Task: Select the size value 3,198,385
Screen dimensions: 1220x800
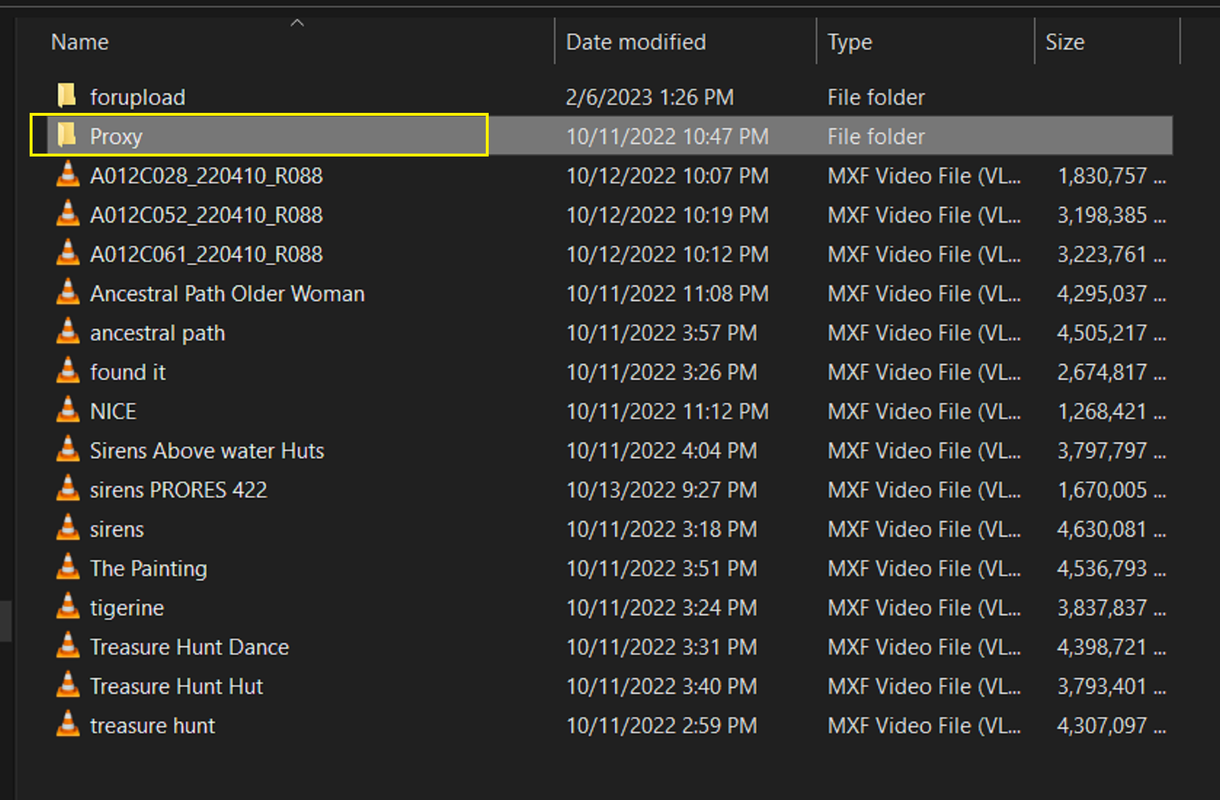Action: (1102, 215)
